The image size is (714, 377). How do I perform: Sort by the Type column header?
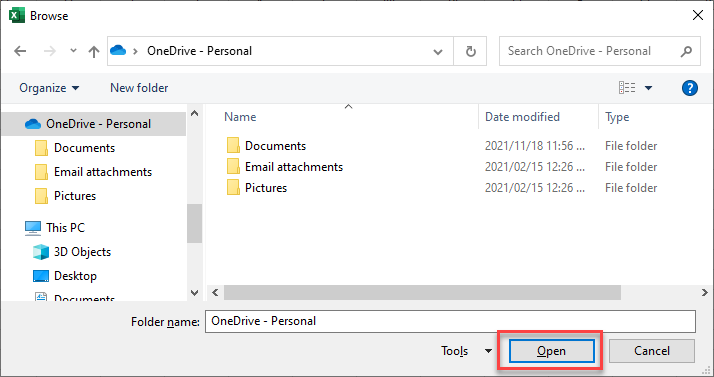(x=617, y=117)
